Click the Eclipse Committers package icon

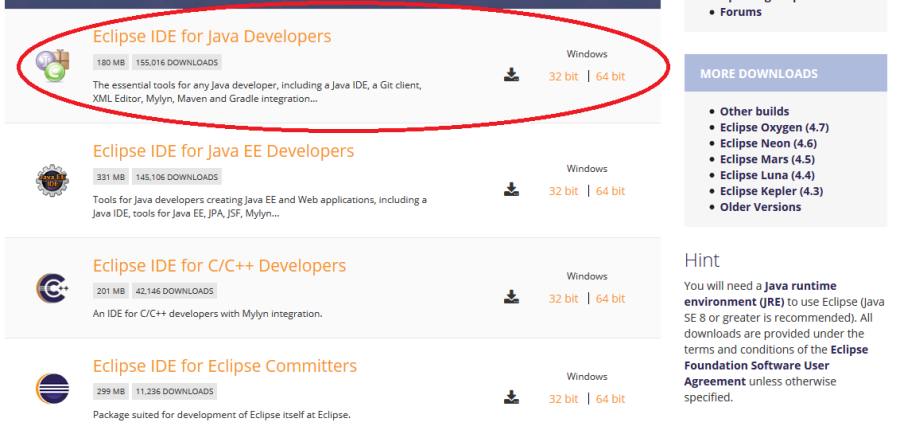coord(51,388)
